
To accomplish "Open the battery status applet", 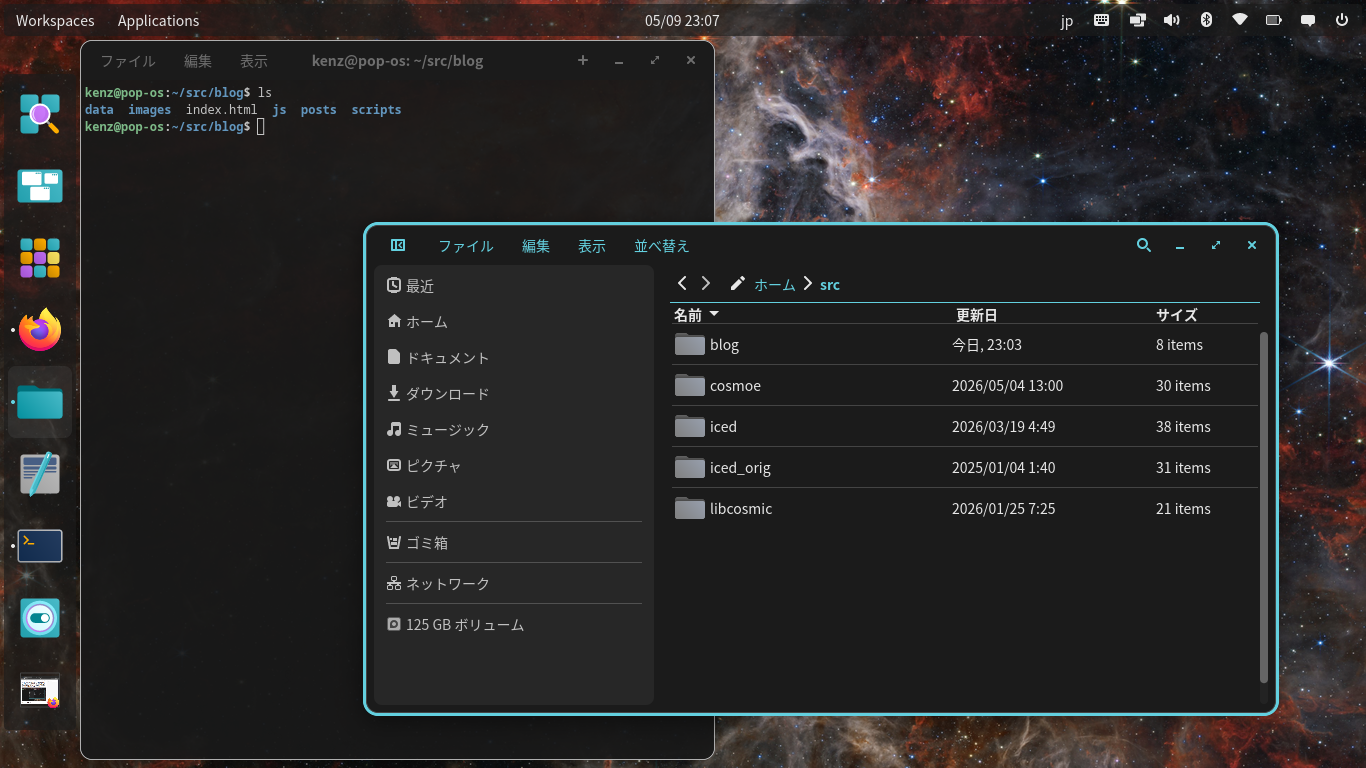I will [x=1274, y=20].
